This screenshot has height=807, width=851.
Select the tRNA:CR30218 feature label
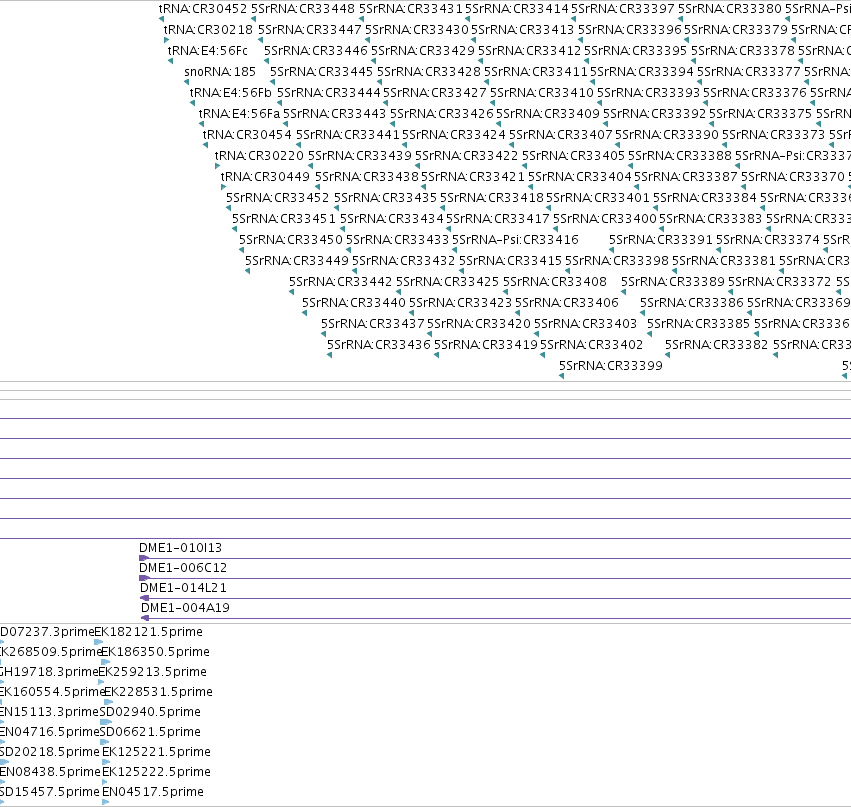pyautogui.click(x=208, y=30)
